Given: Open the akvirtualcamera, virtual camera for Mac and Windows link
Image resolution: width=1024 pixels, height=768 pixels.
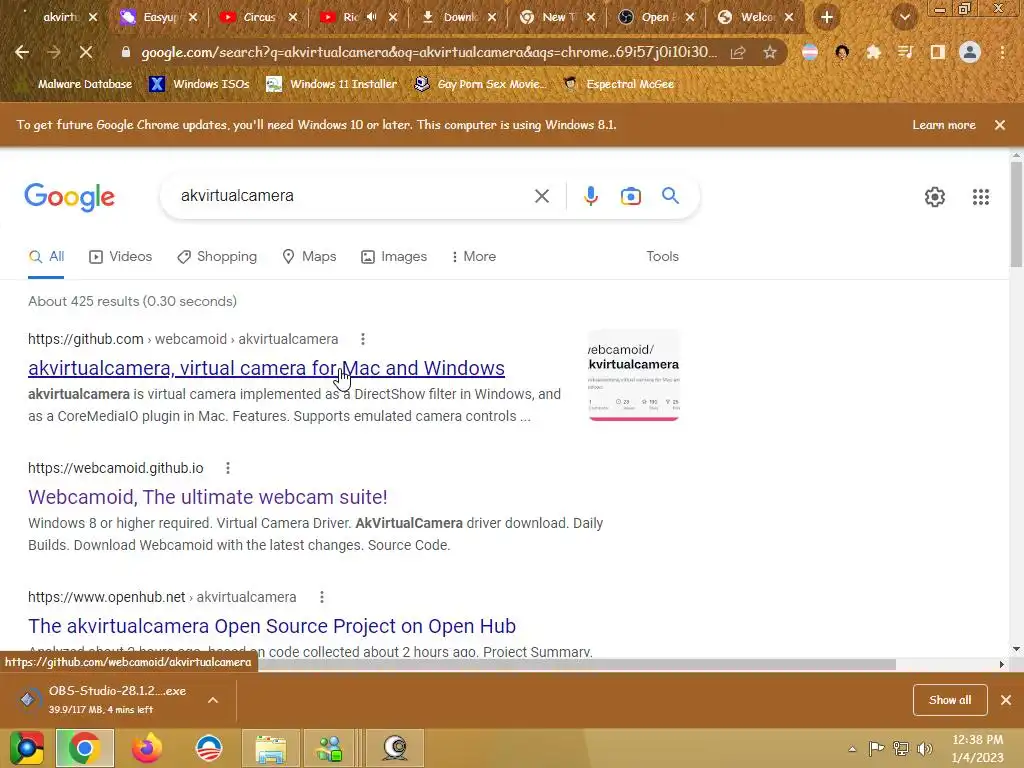Looking at the screenshot, I should [x=266, y=368].
